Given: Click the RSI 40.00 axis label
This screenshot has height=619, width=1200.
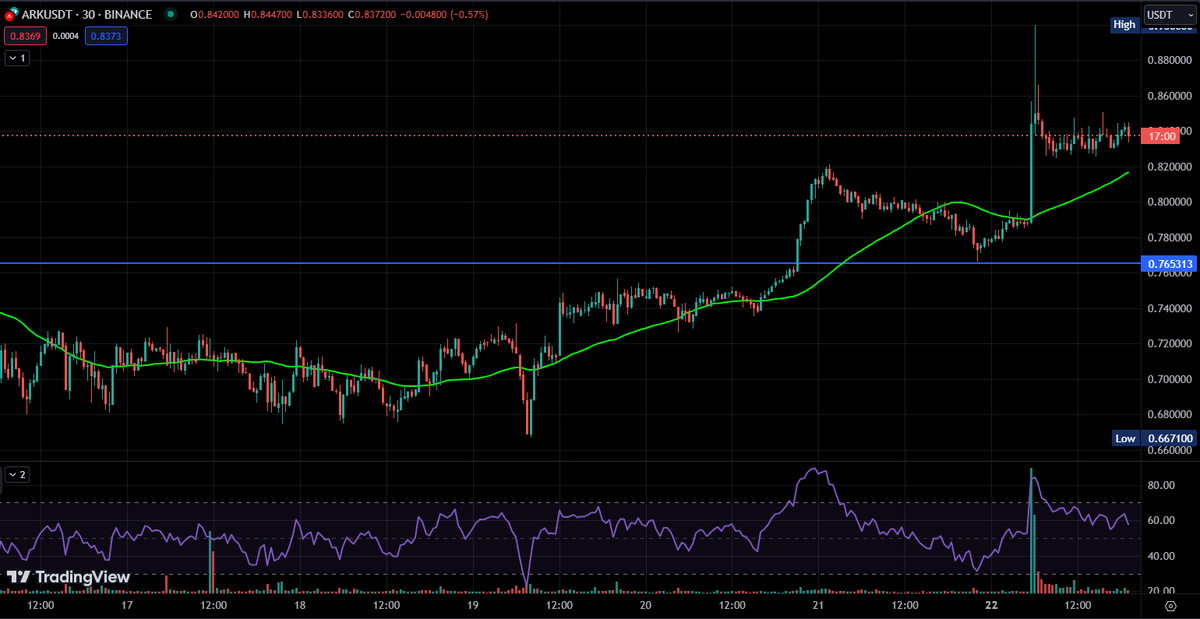Looking at the screenshot, I should point(1160,556).
